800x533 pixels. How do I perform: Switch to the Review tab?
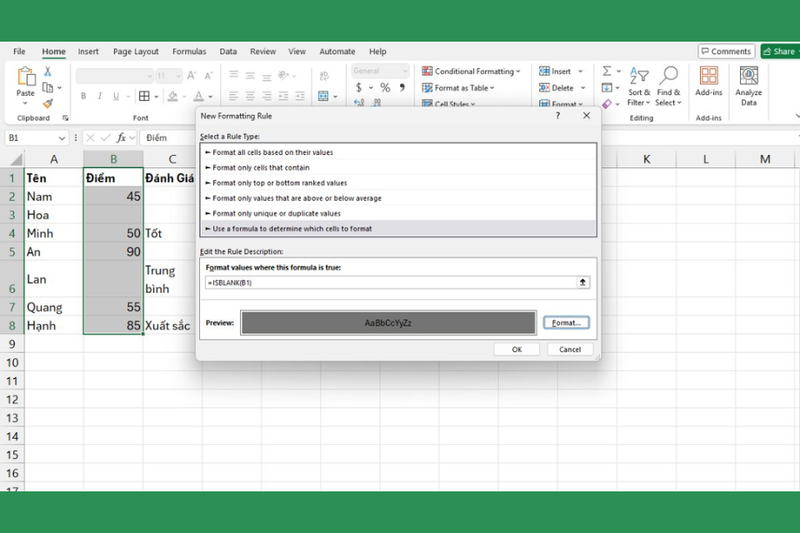263,52
